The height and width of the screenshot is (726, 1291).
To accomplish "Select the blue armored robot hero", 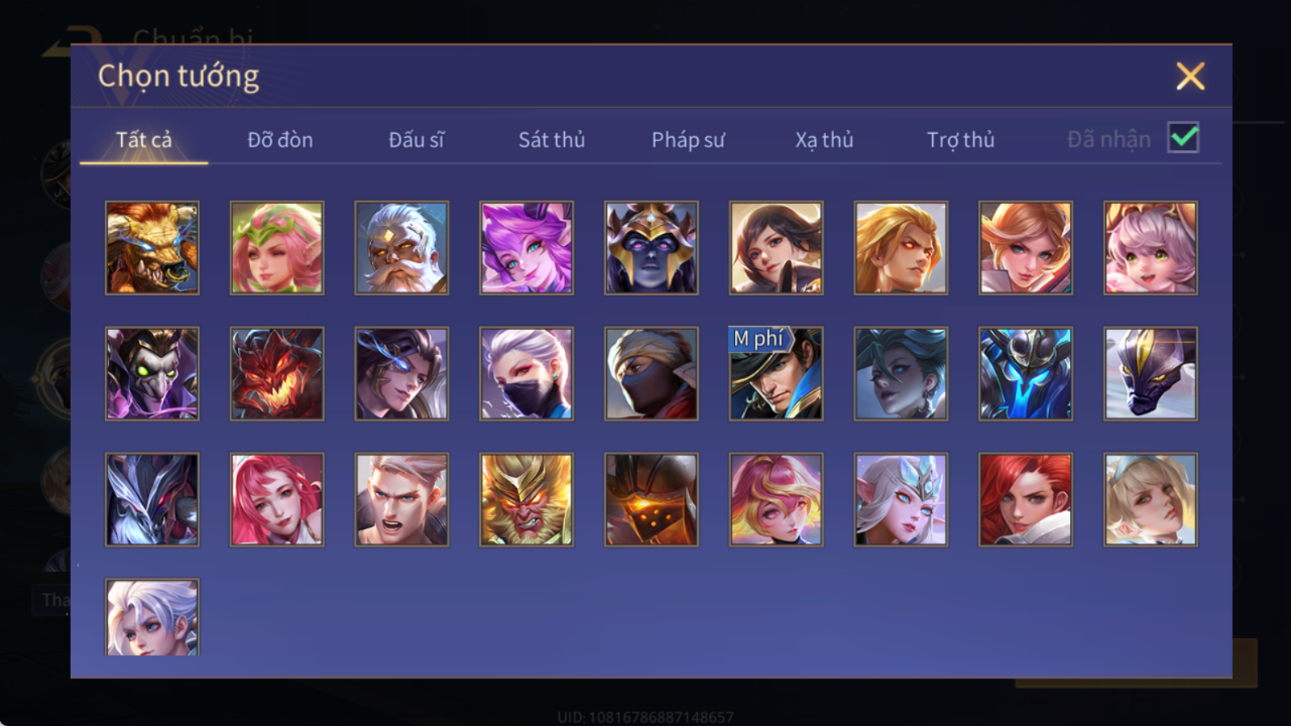I will (x=1026, y=374).
